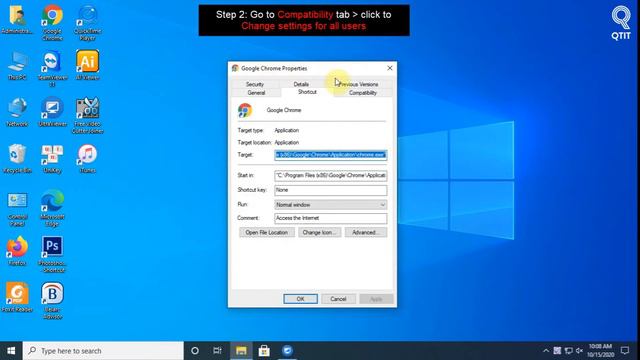Viewport: 640px width, 360px height.
Task: Open the Network desktop icon
Action: pyautogui.click(x=17, y=112)
